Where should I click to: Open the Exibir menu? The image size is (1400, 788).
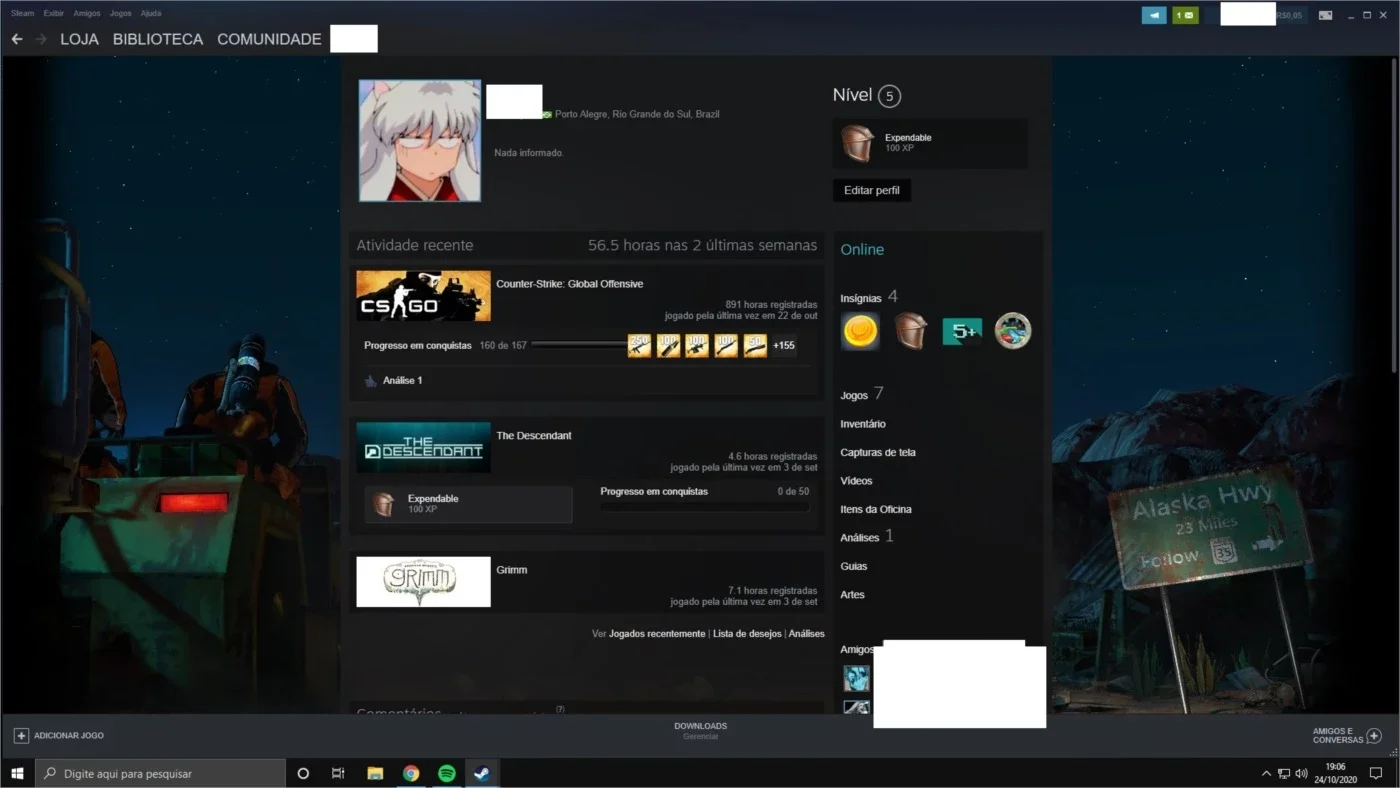click(54, 14)
